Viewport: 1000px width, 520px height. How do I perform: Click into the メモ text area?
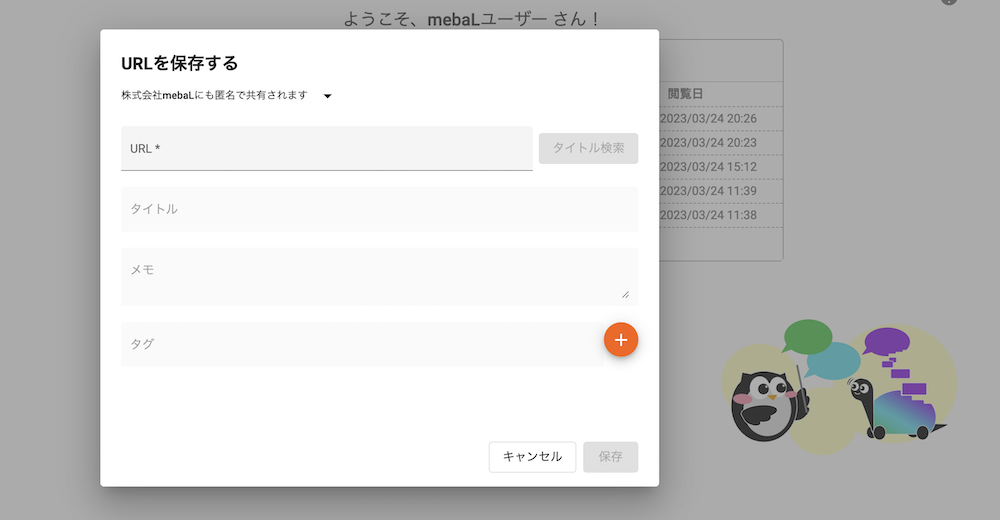[x=379, y=276]
